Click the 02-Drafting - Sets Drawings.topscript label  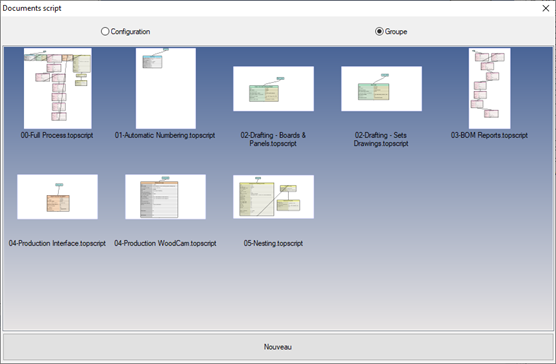(x=381, y=139)
